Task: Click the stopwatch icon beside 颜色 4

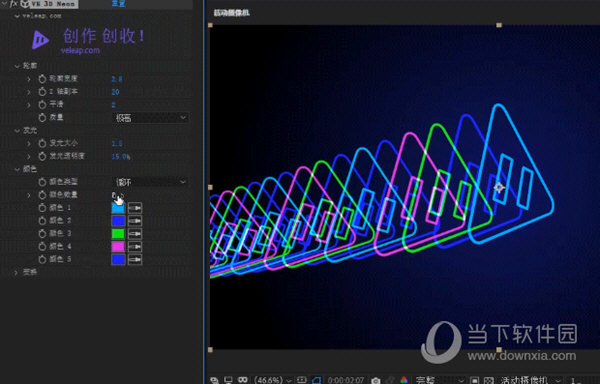Action: pyautogui.click(x=42, y=246)
